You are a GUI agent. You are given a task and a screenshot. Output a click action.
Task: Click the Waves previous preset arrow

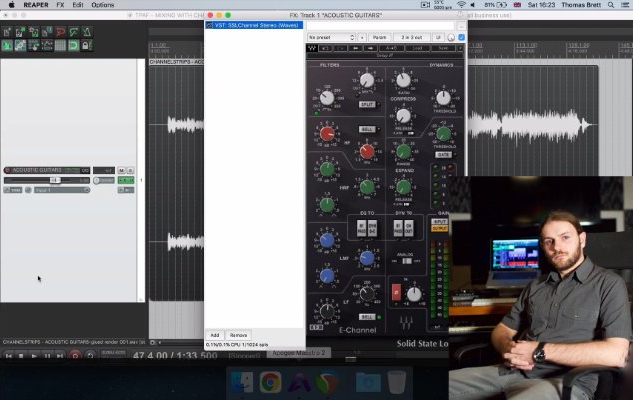pyautogui.click(x=355, y=48)
